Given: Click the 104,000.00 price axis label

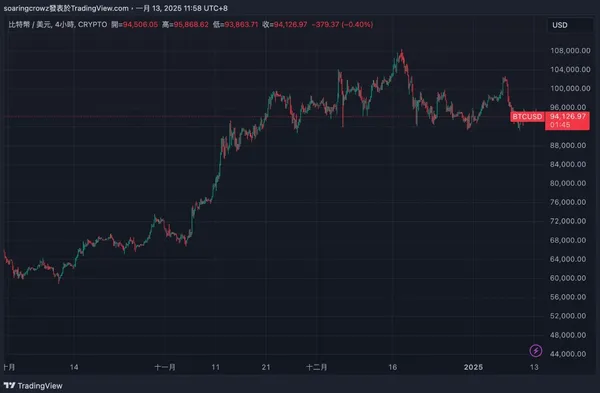Looking at the screenshot, I should [570, 69].
